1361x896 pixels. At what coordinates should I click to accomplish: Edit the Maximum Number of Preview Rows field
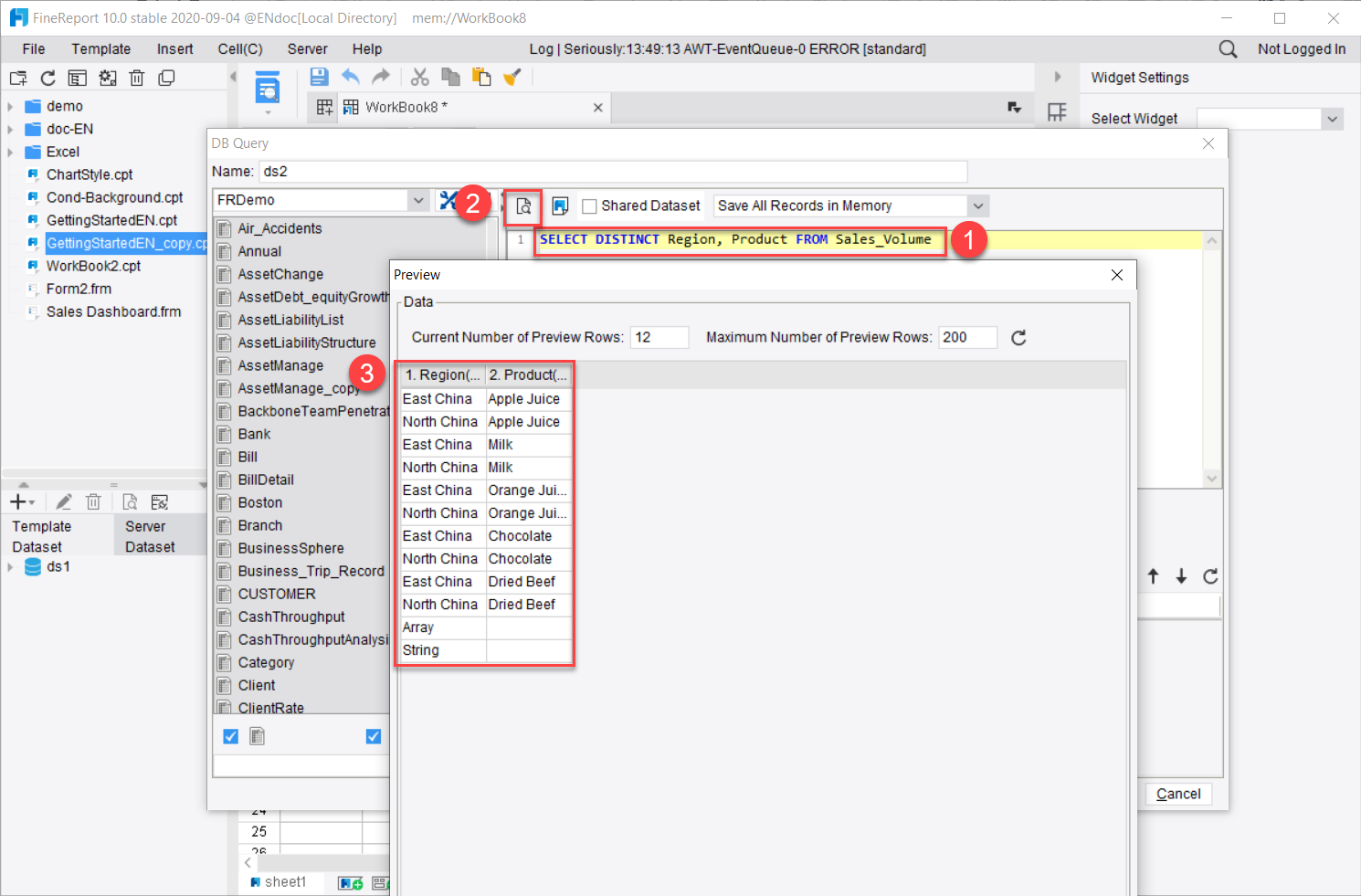[x=967, y=337]
